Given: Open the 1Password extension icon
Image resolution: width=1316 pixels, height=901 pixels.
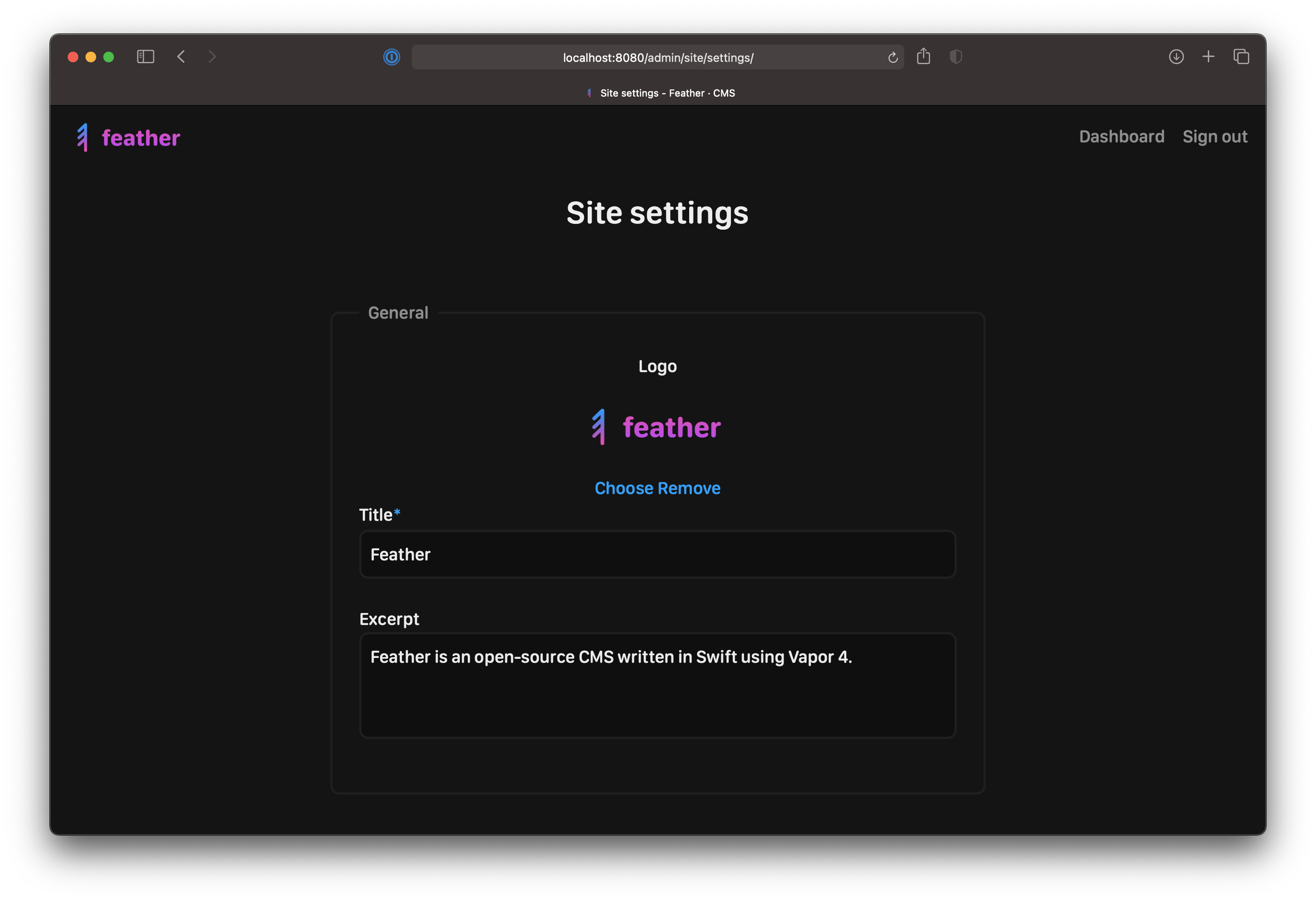Looking at the screenshot, I should [391, 57].
